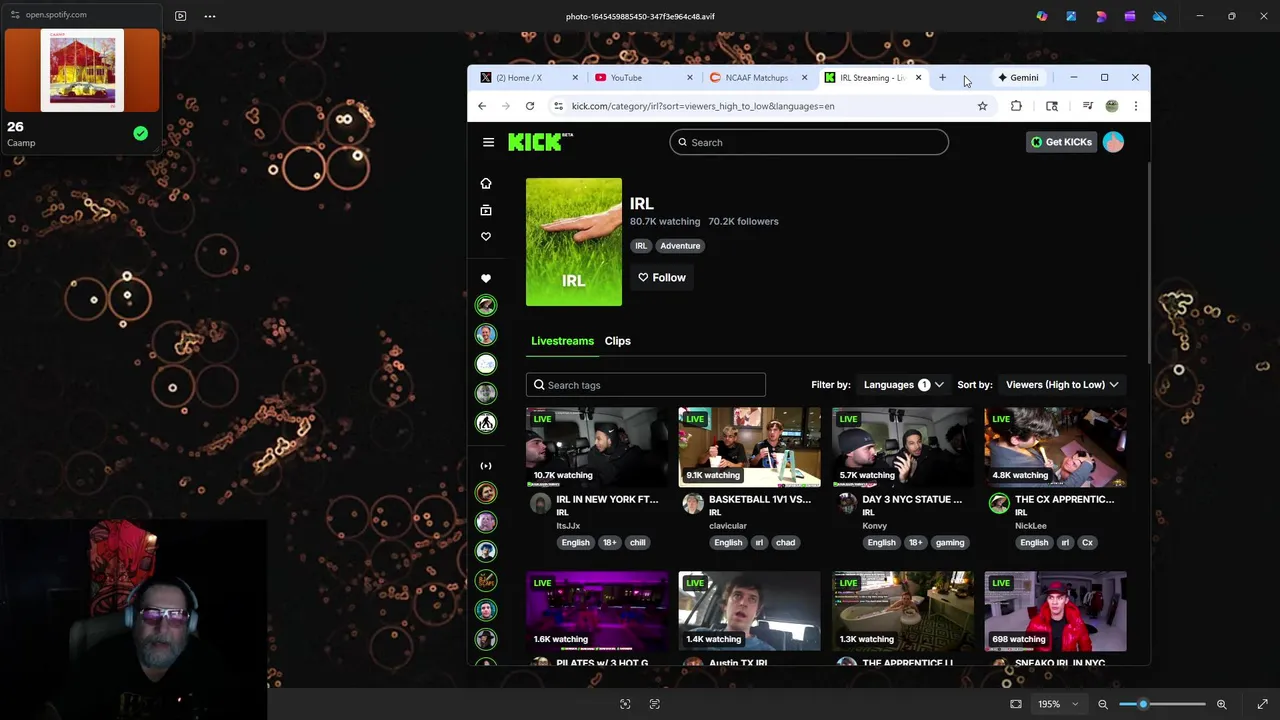
Task: Open Browse icon in Kick sidebar
Action: coord(486,210)
